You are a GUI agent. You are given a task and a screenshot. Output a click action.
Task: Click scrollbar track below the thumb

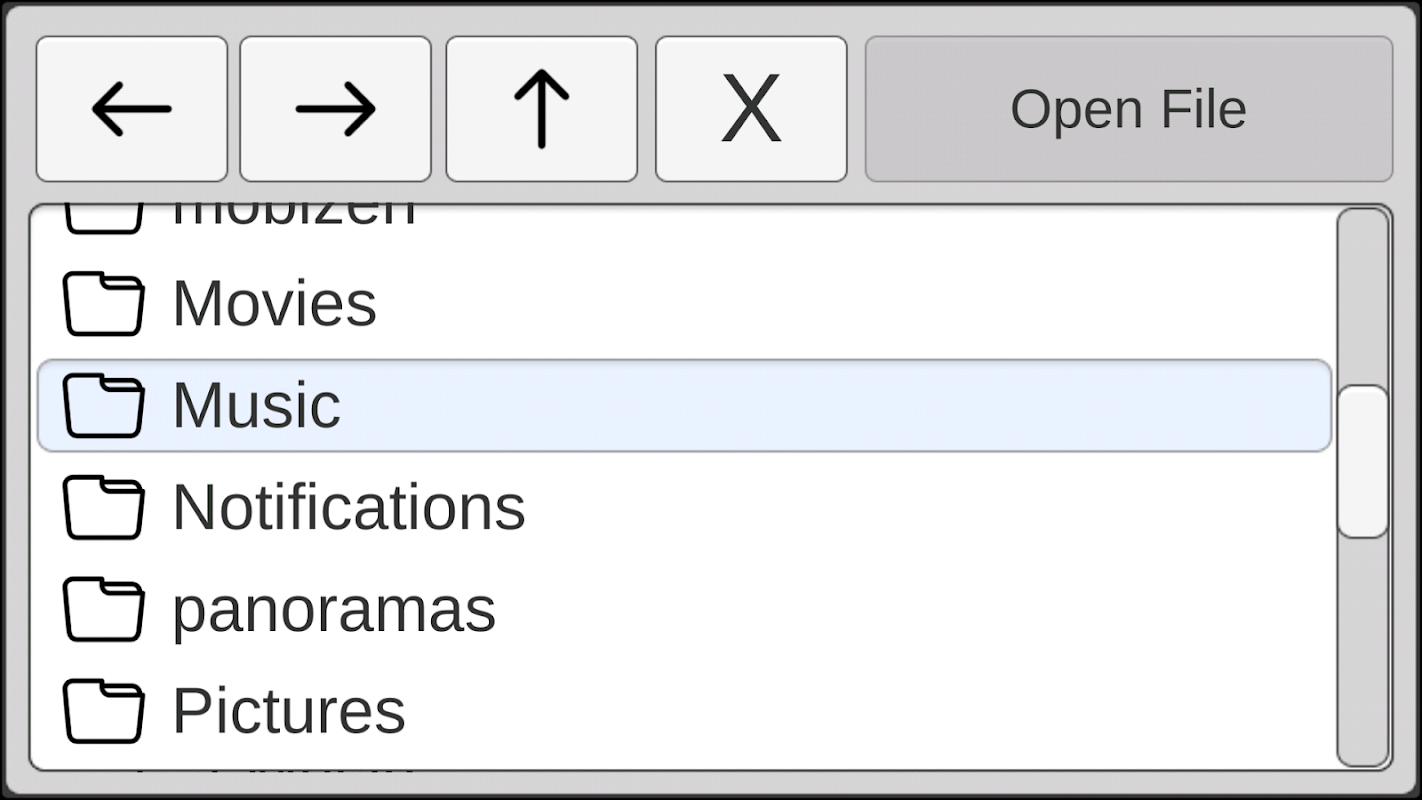1363,650
